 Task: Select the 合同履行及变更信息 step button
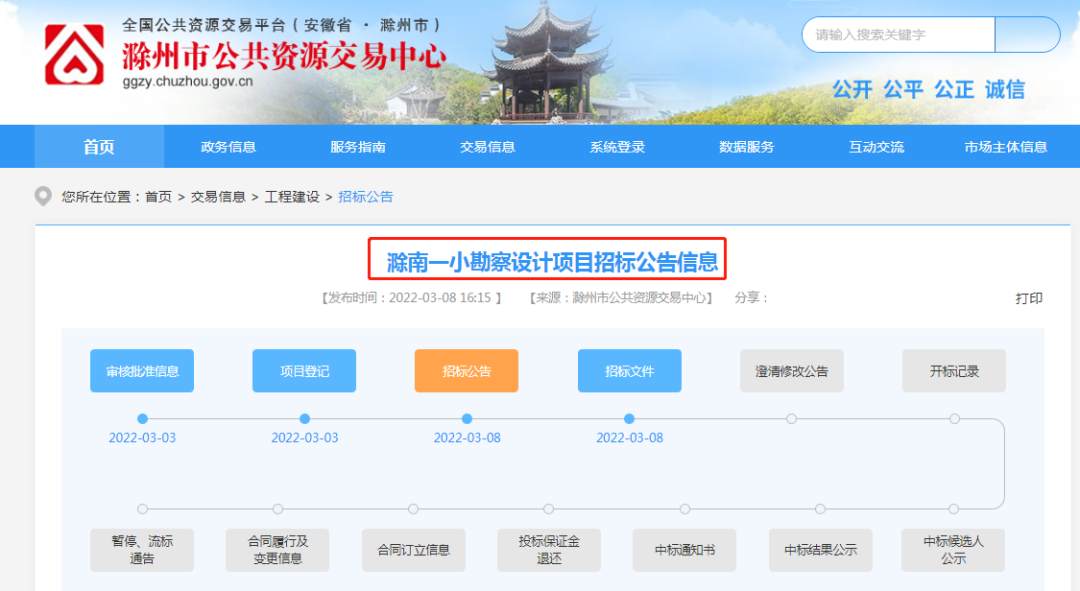[278, 550]
